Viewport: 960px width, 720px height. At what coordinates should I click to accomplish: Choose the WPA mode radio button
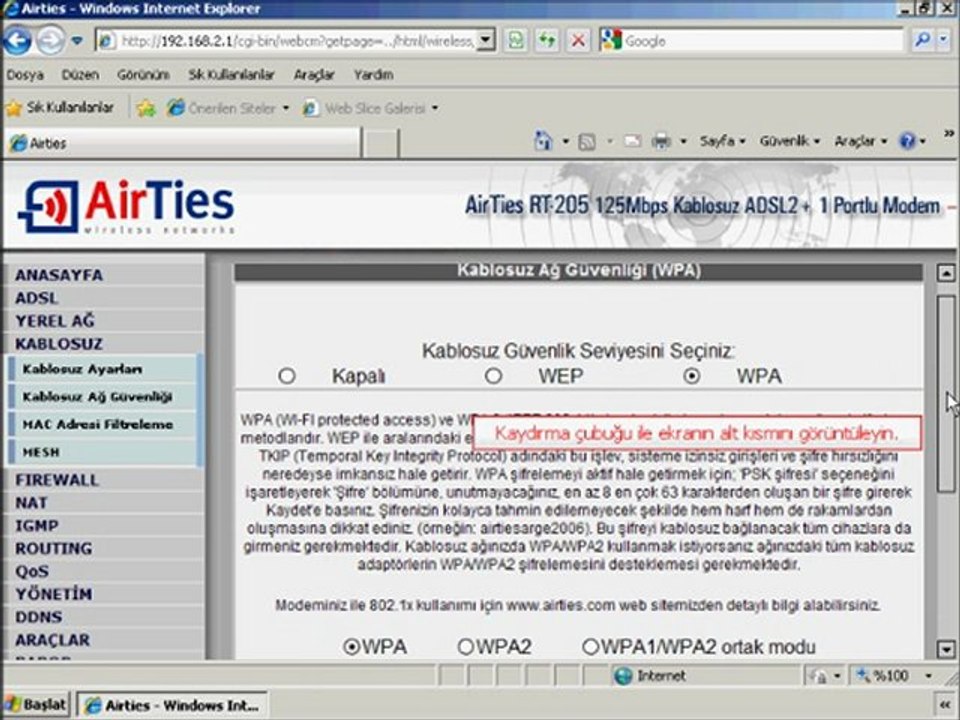351,647
